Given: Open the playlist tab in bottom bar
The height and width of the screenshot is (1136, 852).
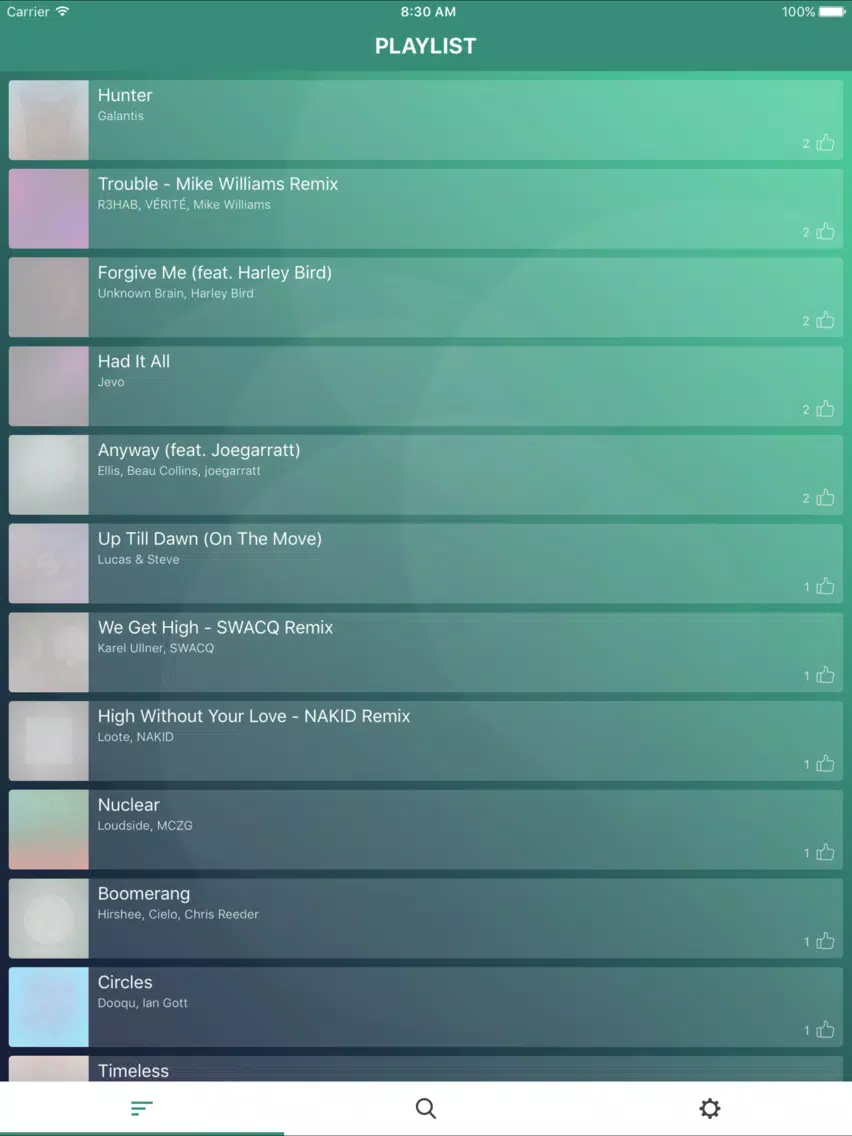Looking at the screenshot, I should 142,1108.
